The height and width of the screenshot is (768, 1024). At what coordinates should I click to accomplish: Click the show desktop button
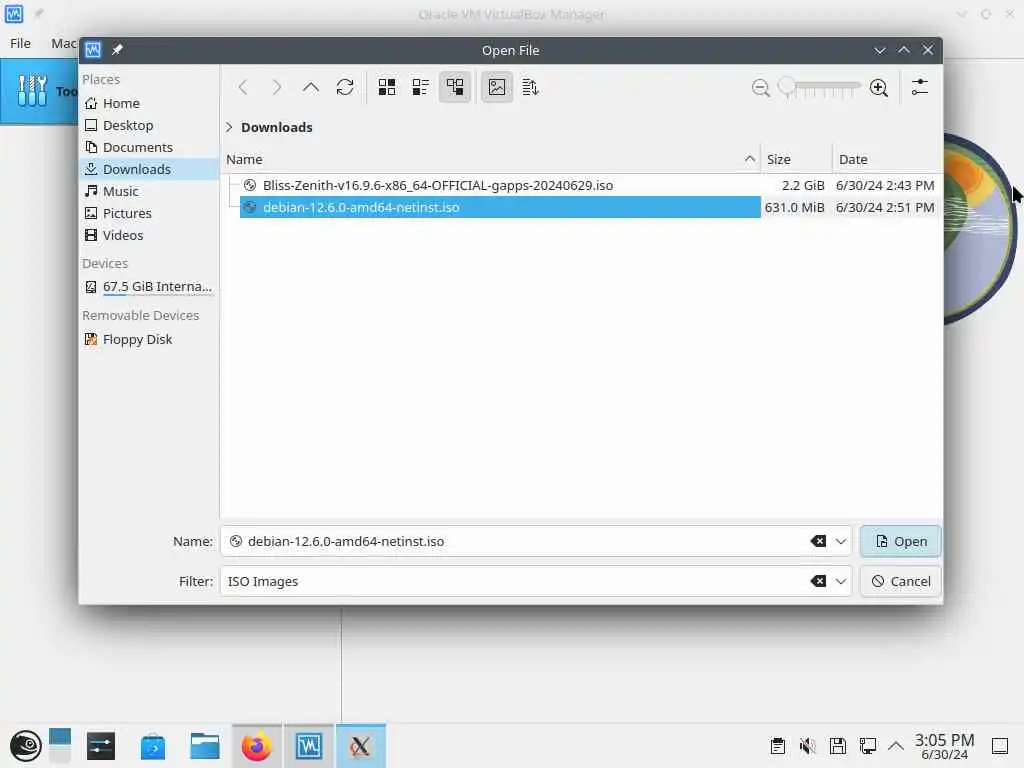pos(1000,746)
